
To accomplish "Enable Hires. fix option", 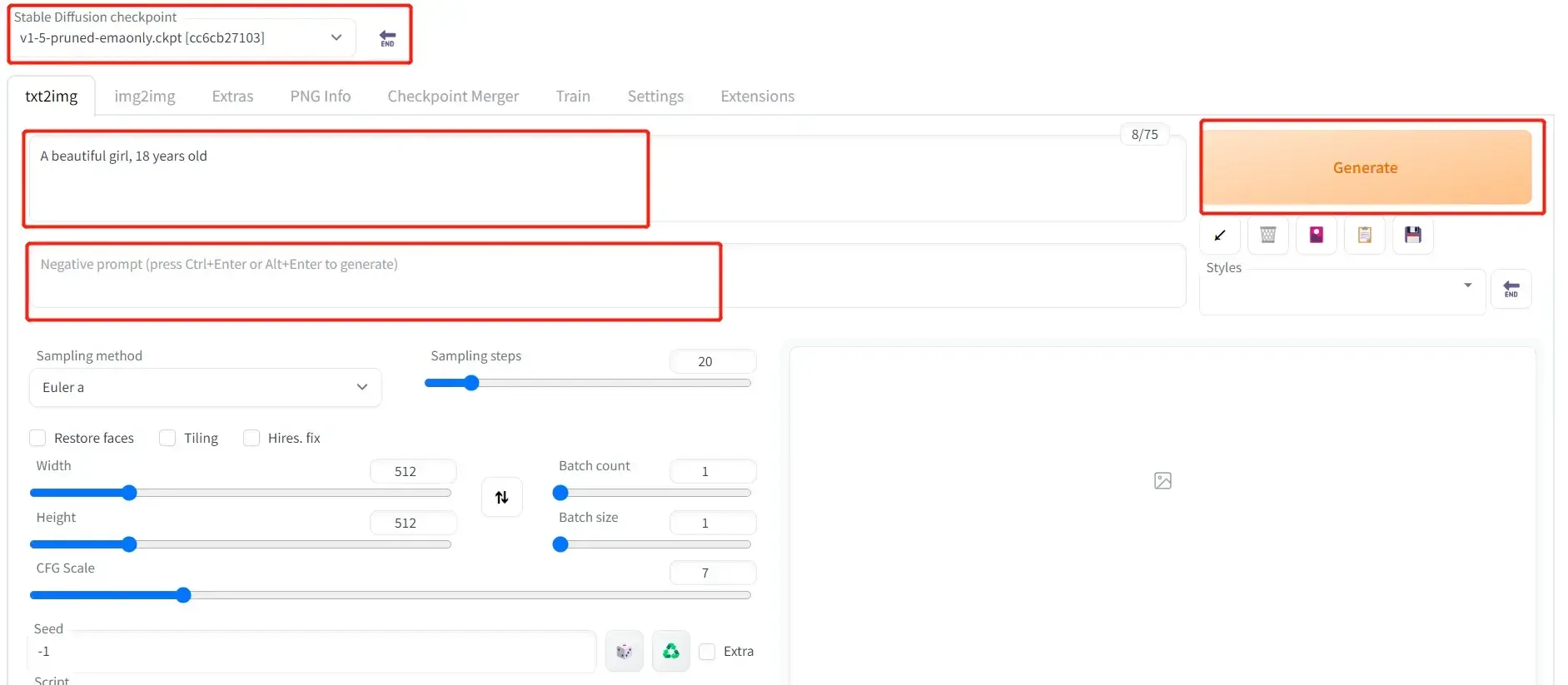I will click(x=251, y=438).
